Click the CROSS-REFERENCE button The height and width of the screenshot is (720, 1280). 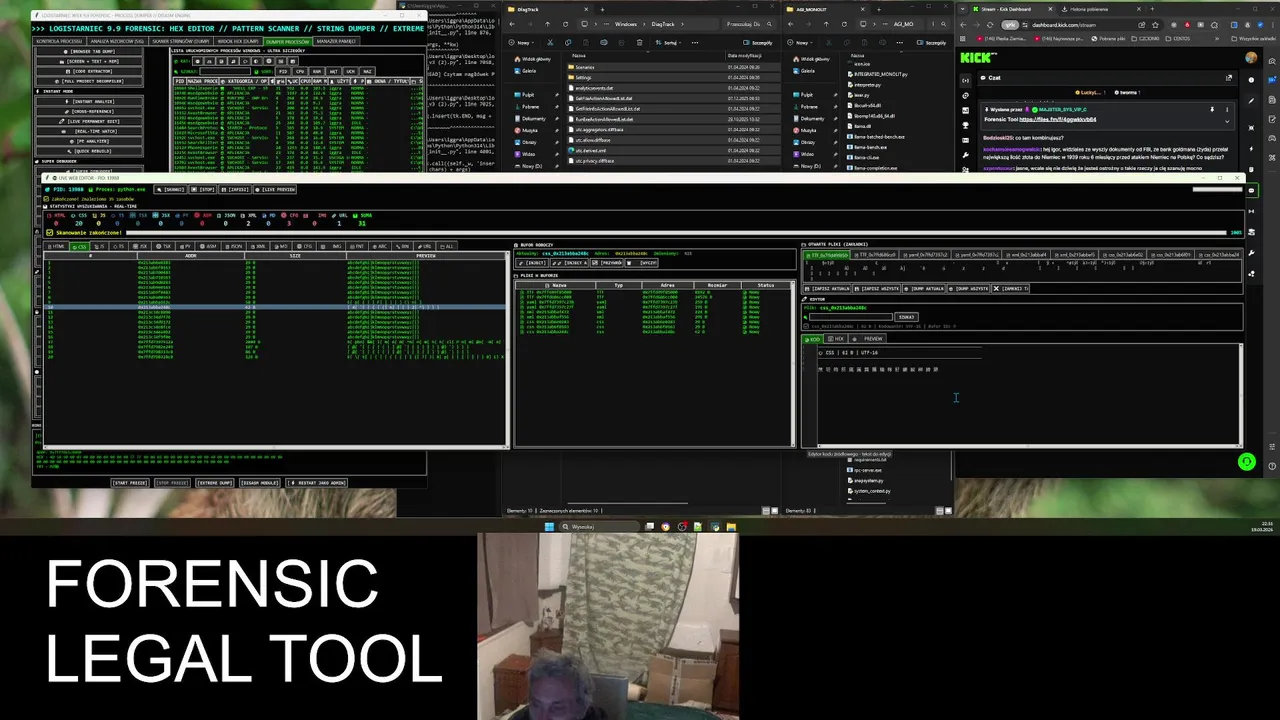pos(90,112)
